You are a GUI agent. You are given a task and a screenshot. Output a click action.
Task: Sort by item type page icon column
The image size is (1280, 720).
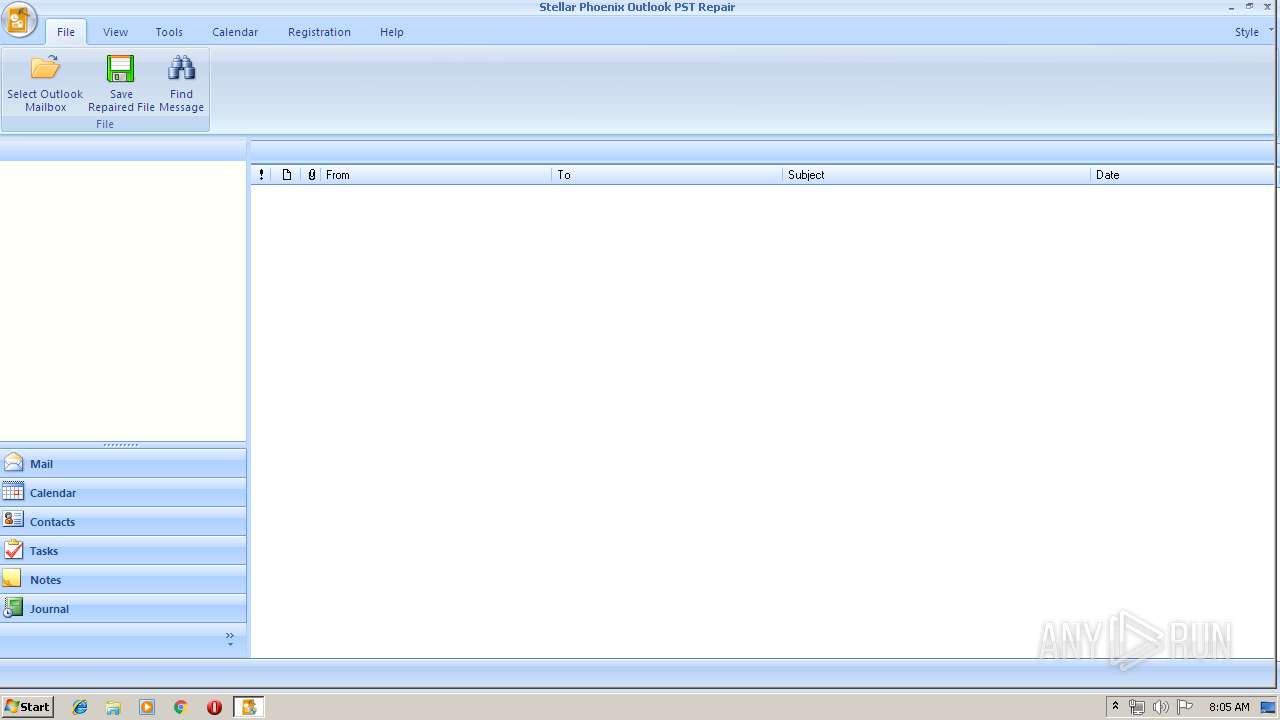[286, 175]
